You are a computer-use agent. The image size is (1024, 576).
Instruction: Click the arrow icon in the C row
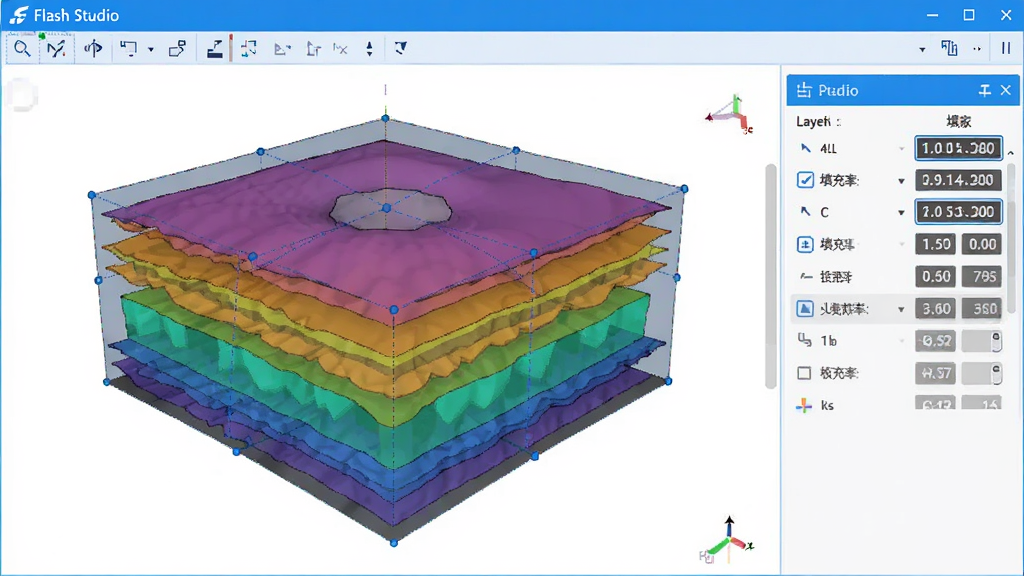point(805,212)
